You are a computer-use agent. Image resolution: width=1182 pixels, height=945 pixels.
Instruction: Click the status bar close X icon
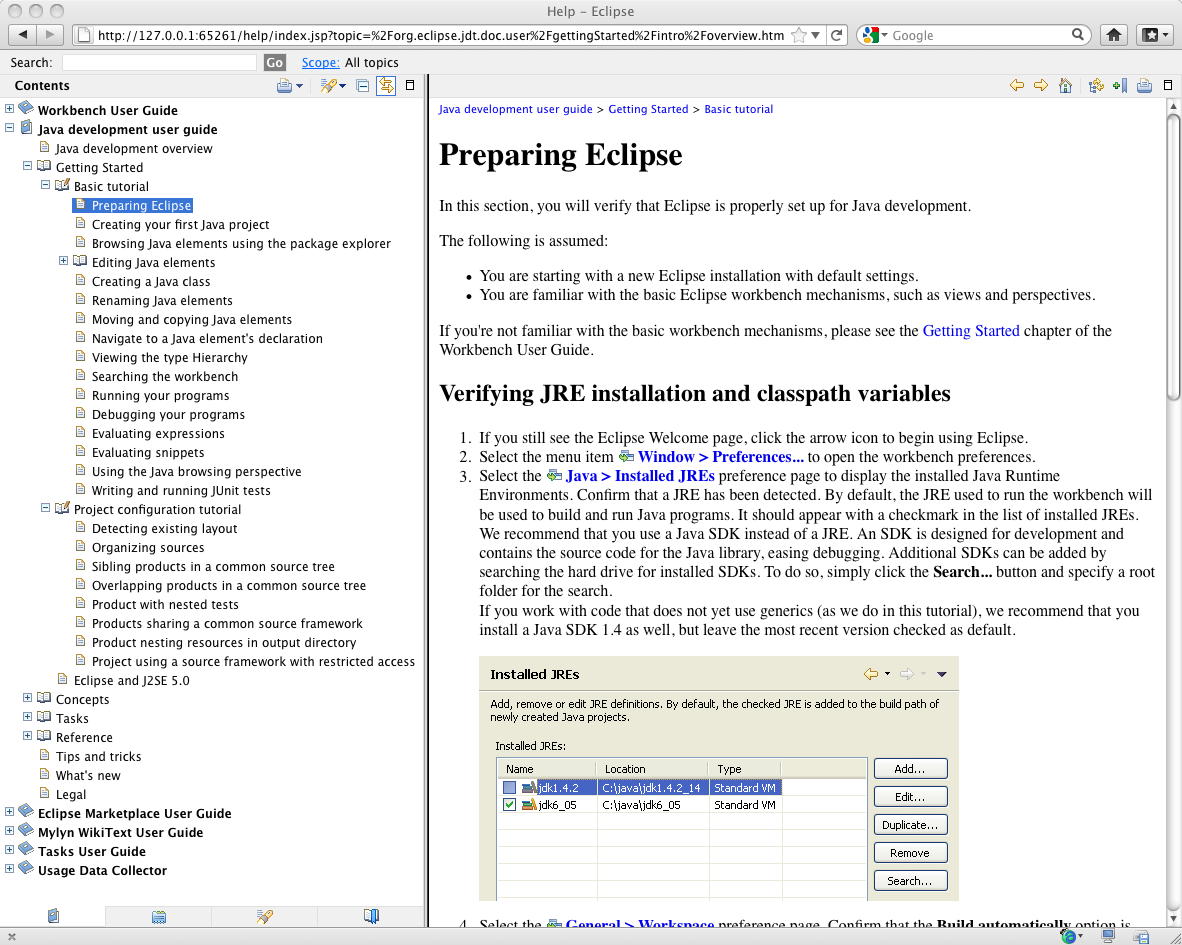point(11,937)
